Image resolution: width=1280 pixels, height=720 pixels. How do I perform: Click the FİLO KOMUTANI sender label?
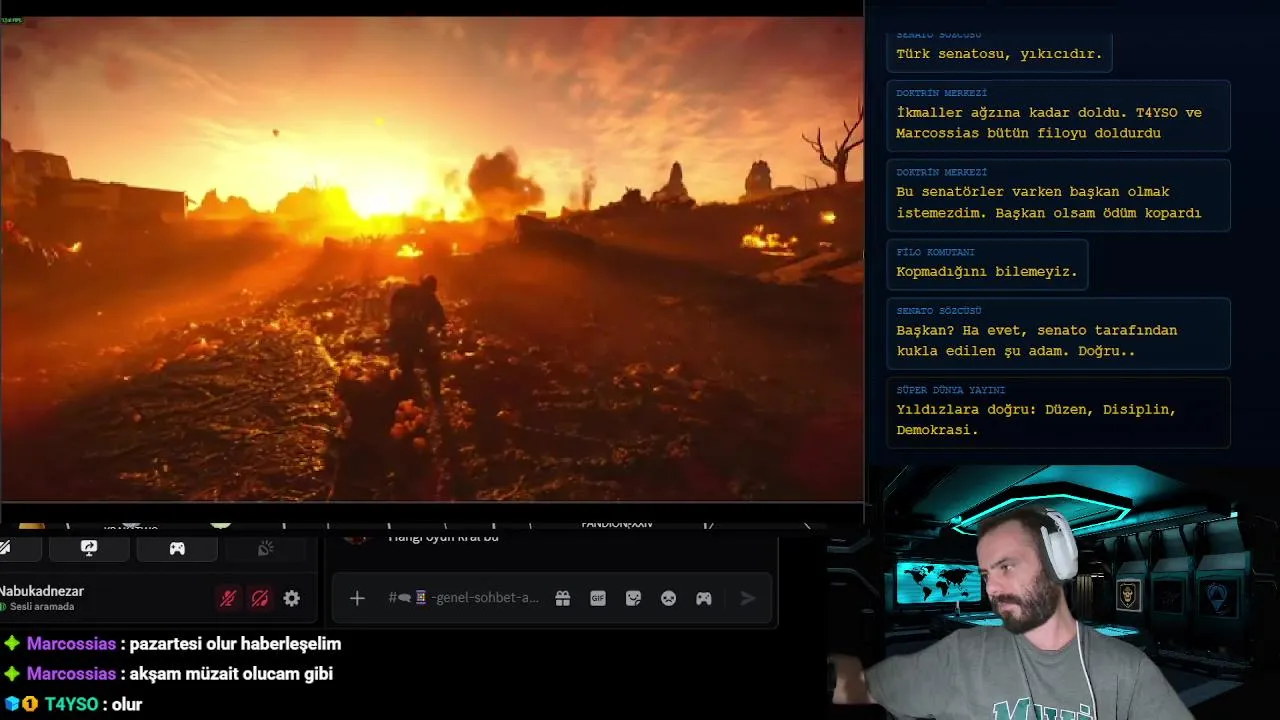pyautogui.click(x=935, y=252)
